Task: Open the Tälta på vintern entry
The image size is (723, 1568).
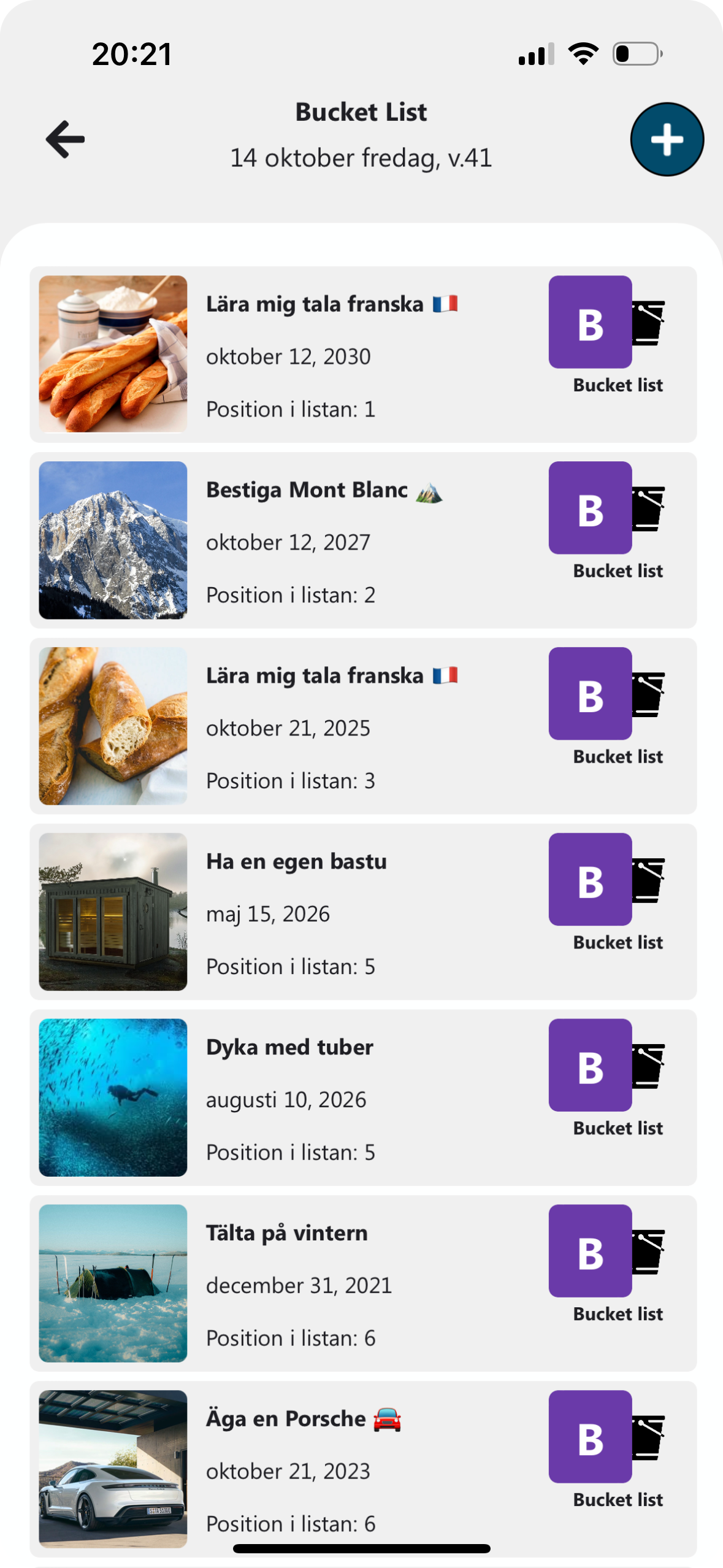Action: pyautogui.click(x=286, y=1234)
